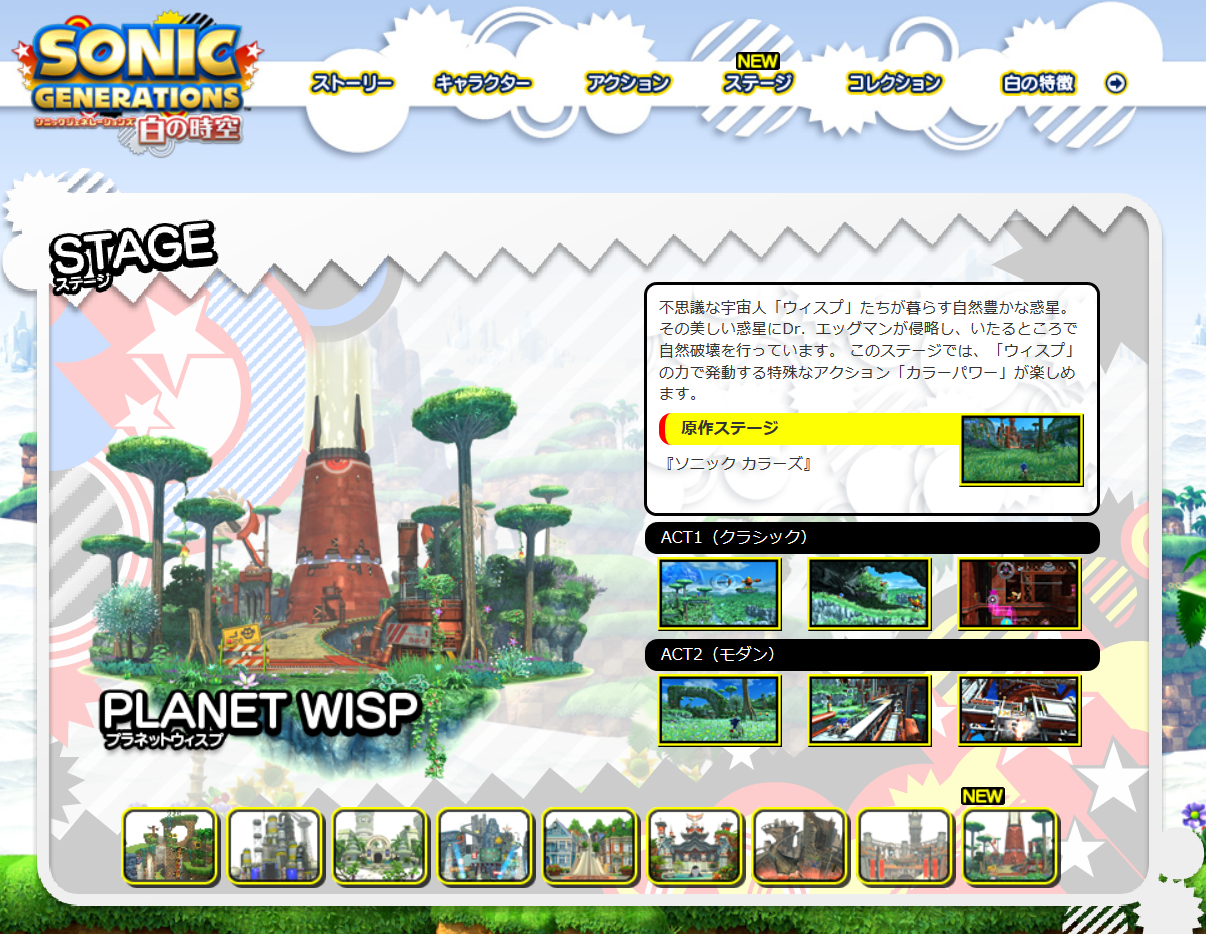Select the City Escape hillside street stage icon

tap(590, 846)
